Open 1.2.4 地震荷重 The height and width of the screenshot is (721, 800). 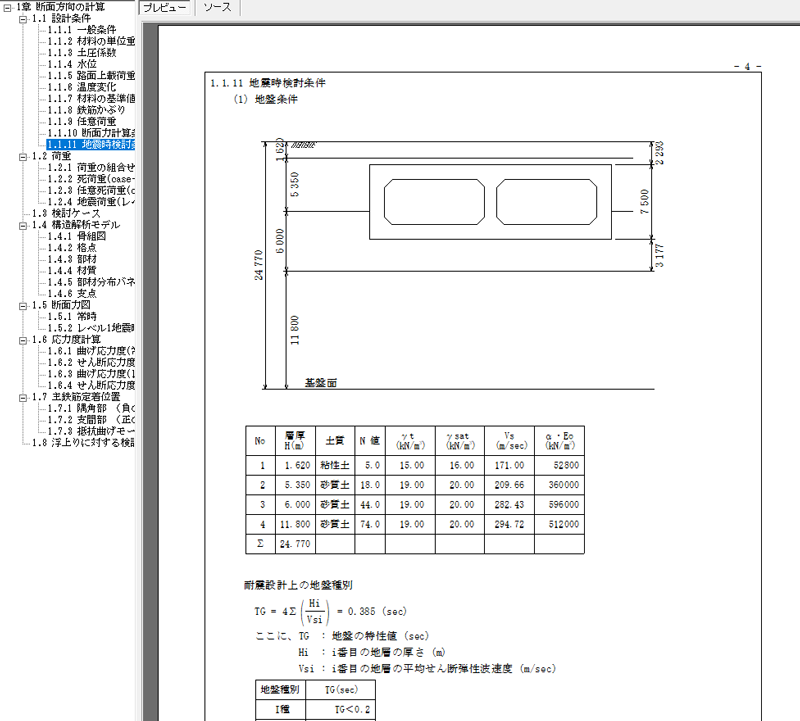click(91, 202)
